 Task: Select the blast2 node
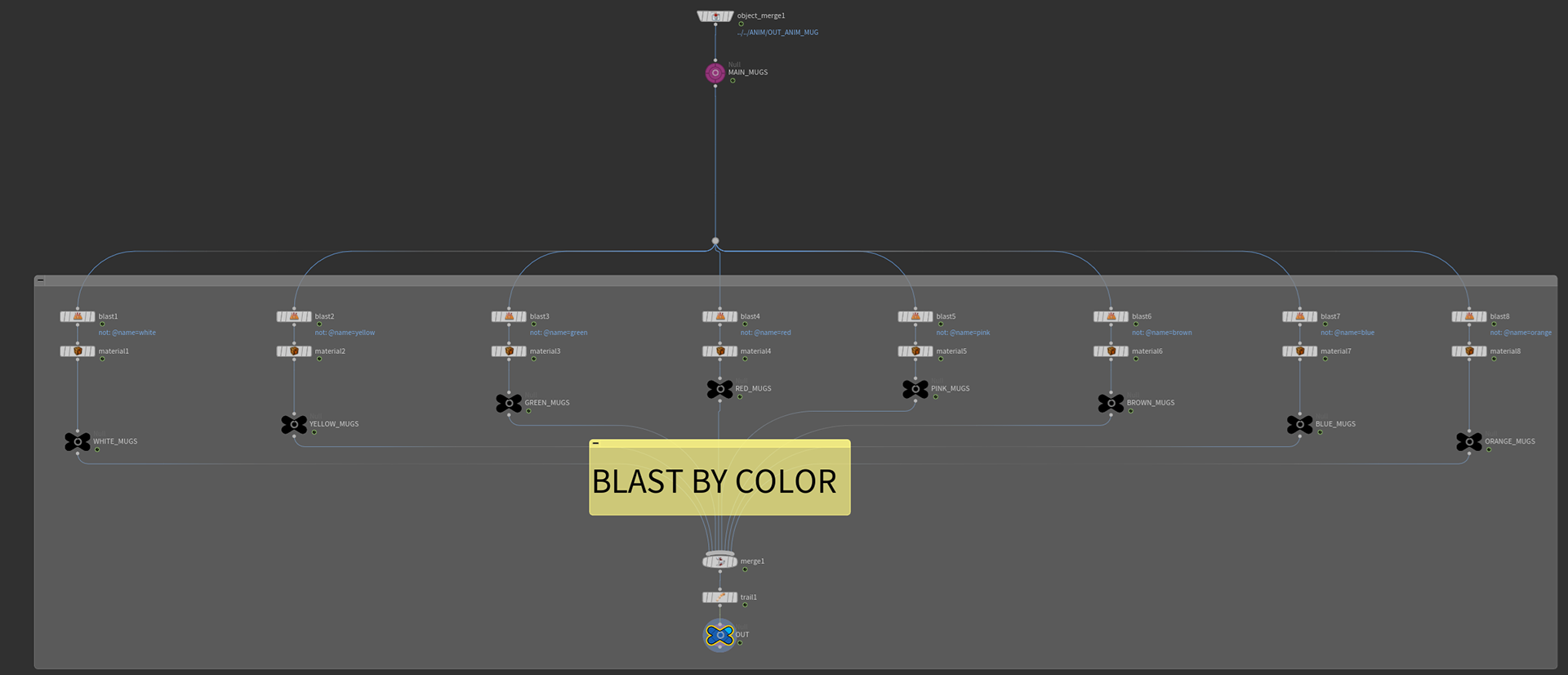point(294,316)
